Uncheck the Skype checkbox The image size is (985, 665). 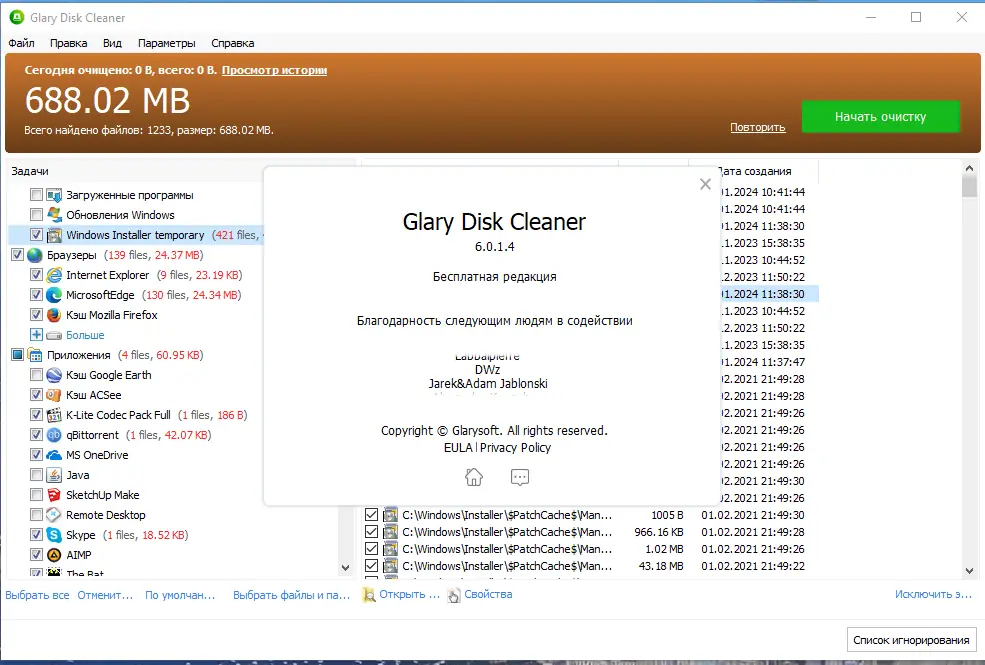36,535
